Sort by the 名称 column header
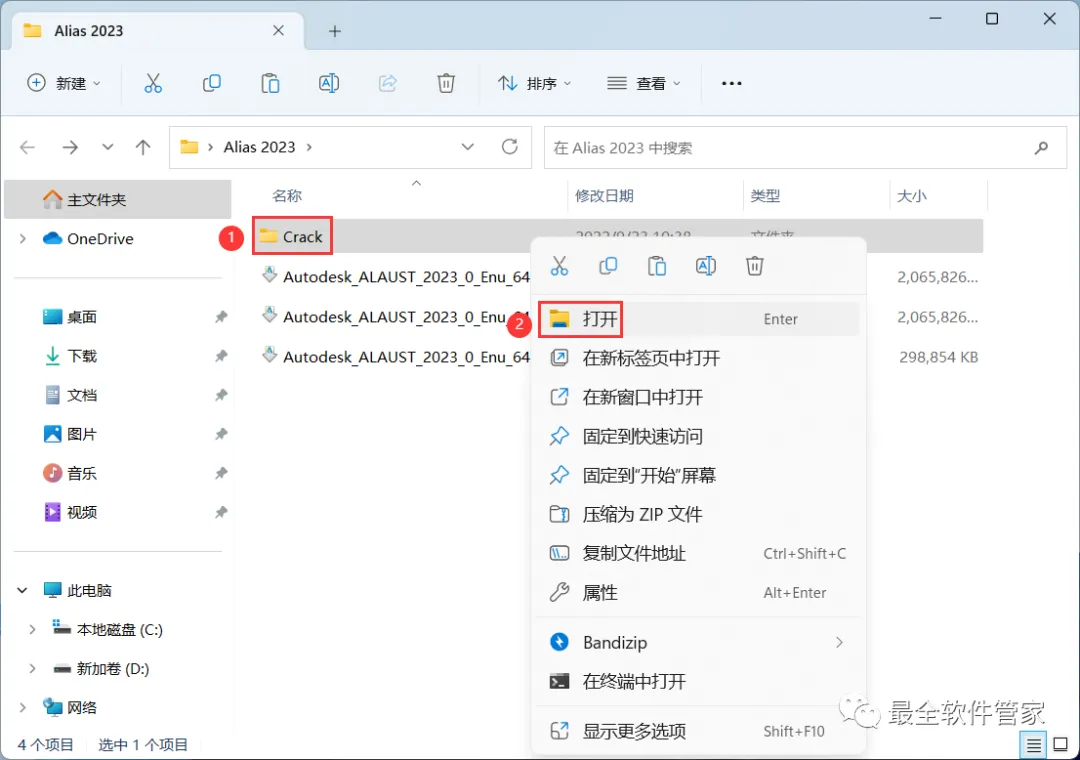 coord(287,196)
